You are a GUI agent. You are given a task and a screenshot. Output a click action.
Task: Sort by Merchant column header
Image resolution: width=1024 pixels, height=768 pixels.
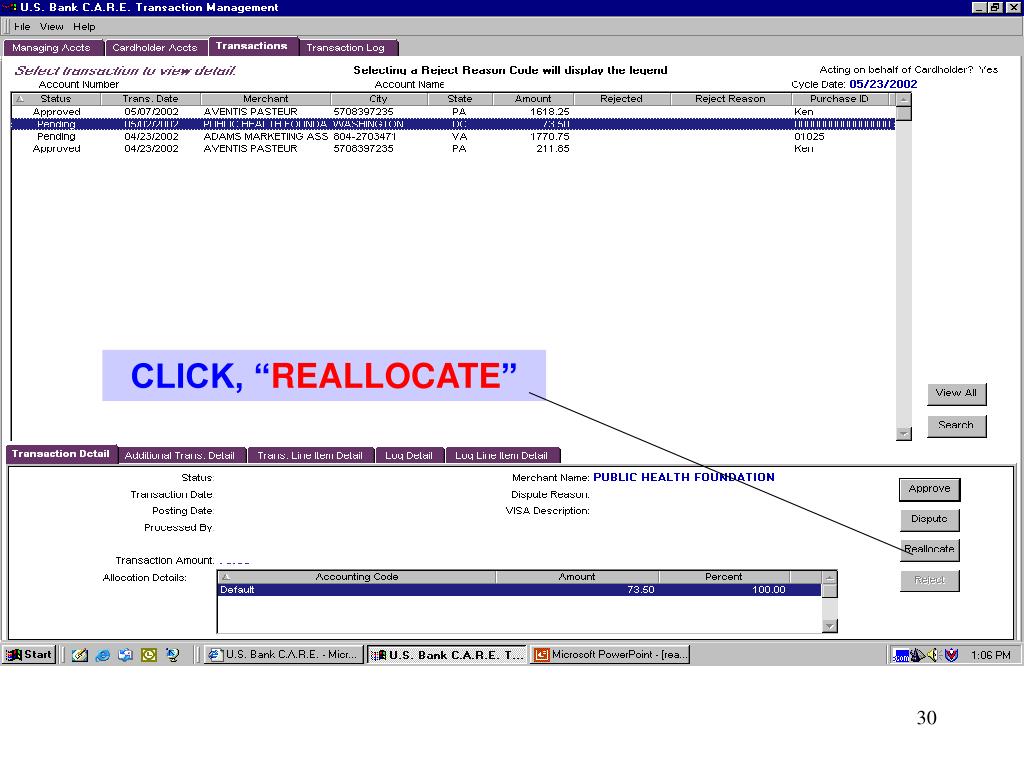266,99
